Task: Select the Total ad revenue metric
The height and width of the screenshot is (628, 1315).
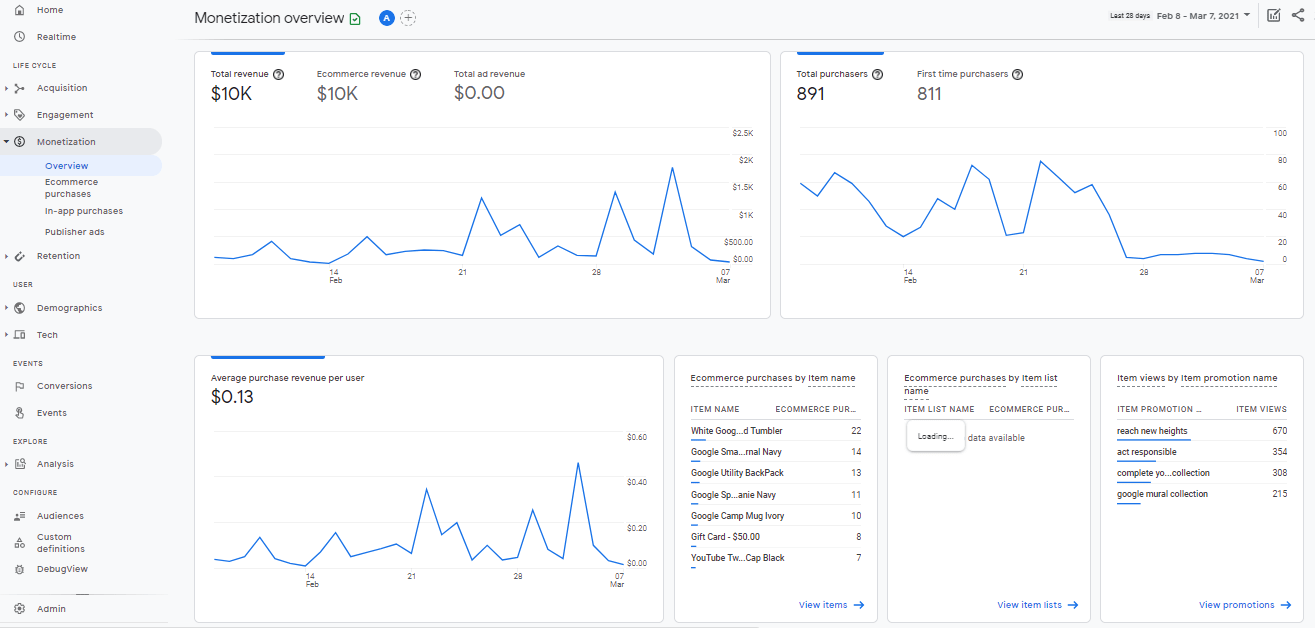Action: 489,85
